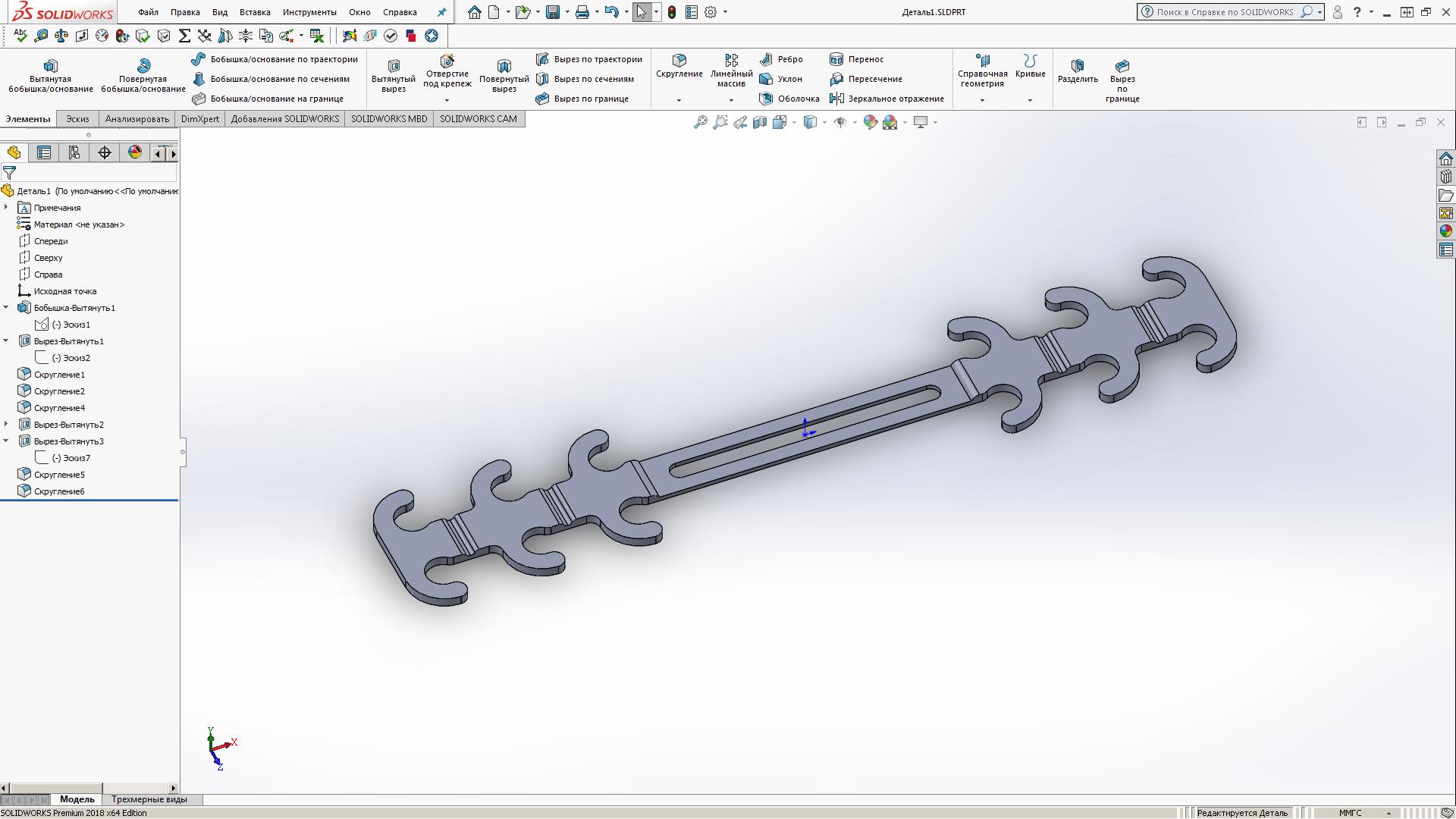Image resolution: width=1456 pixels, height=819 pixels.
Task: Open the Инструменты menu
Action: [309, 12]
